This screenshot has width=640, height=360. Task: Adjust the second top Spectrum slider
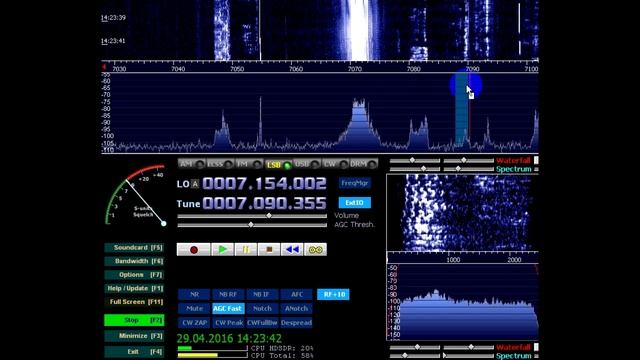click(469, 169)
